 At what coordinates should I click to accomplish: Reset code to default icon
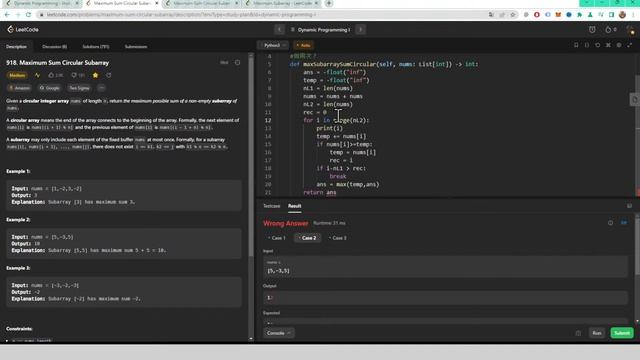tap(598, 45)
